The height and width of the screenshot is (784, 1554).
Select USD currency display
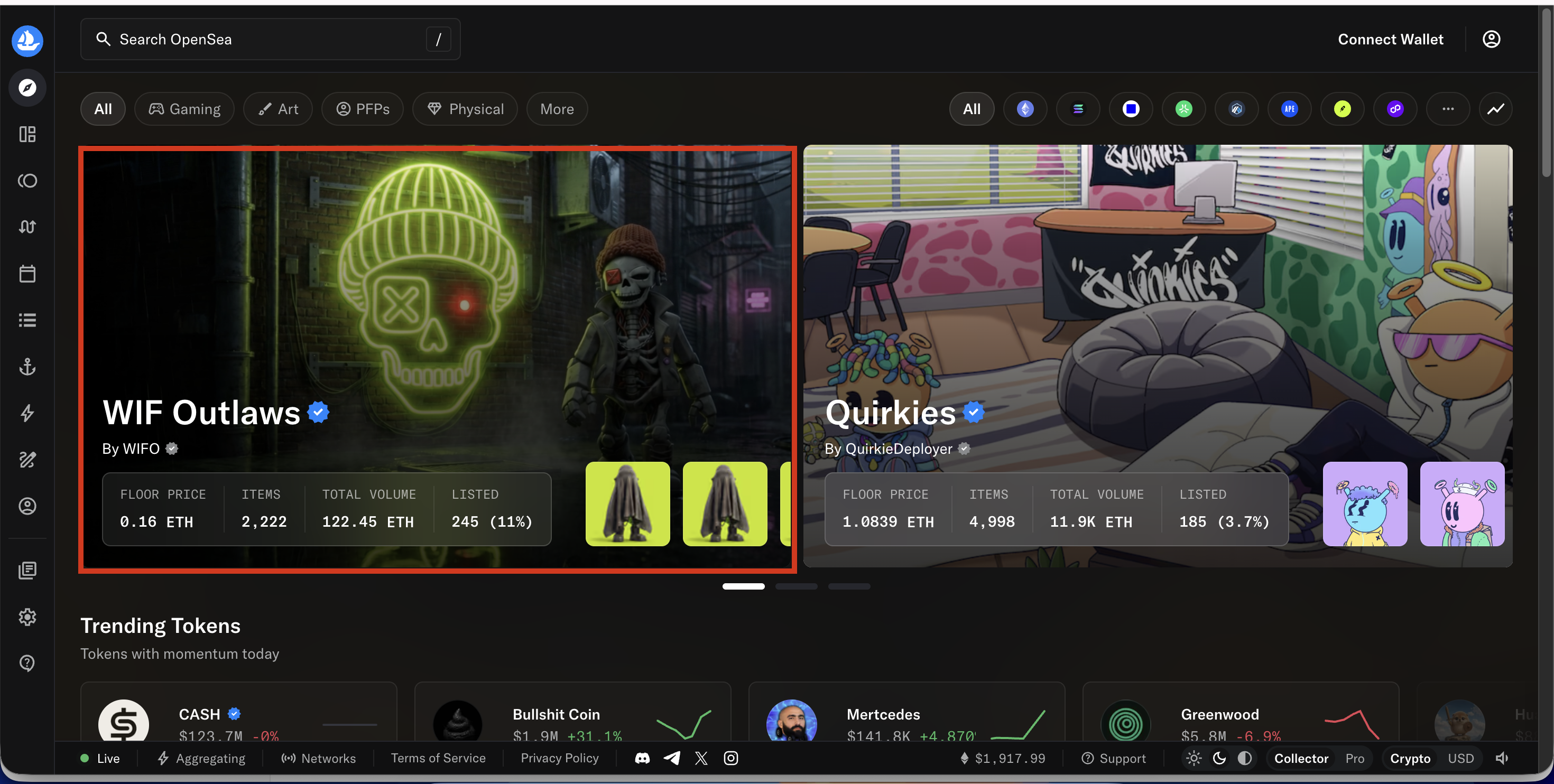(x=1460, y=758)
